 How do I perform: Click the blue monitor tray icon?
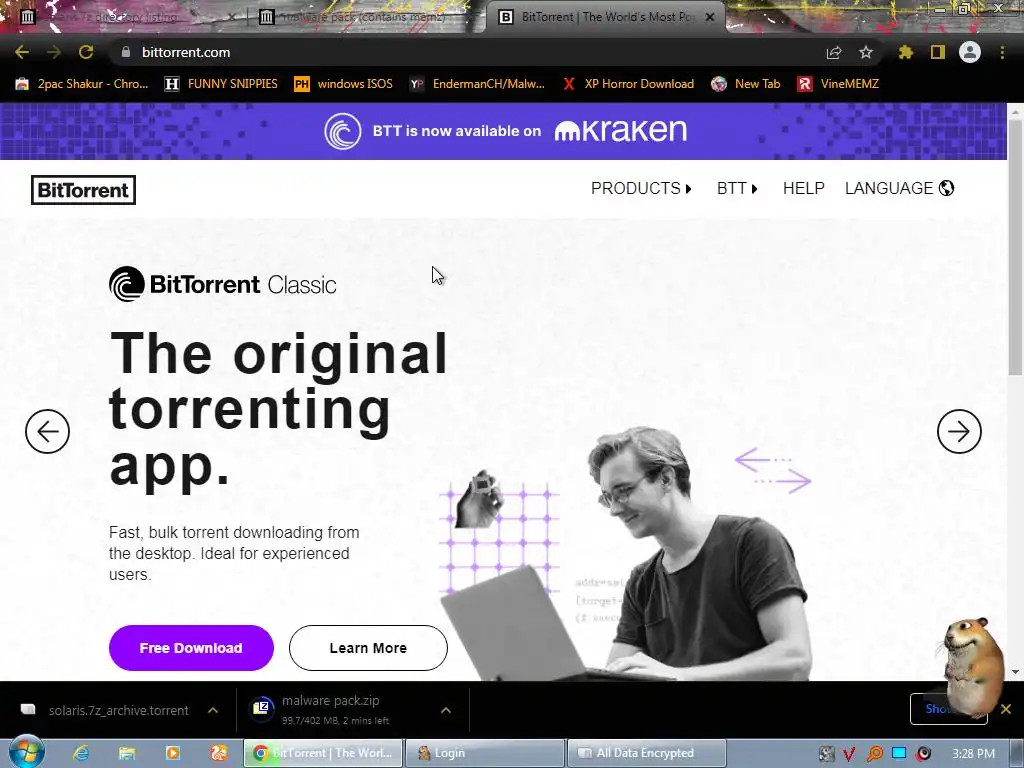tap(899, 754)
